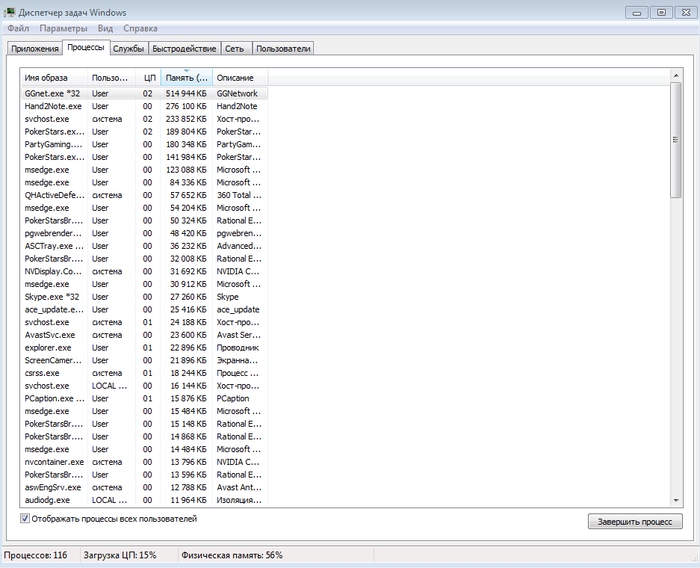Viewport: 700px width, 568px height.
Task: Select msedge.exe using 84 336 КБ
Action: 144,183
